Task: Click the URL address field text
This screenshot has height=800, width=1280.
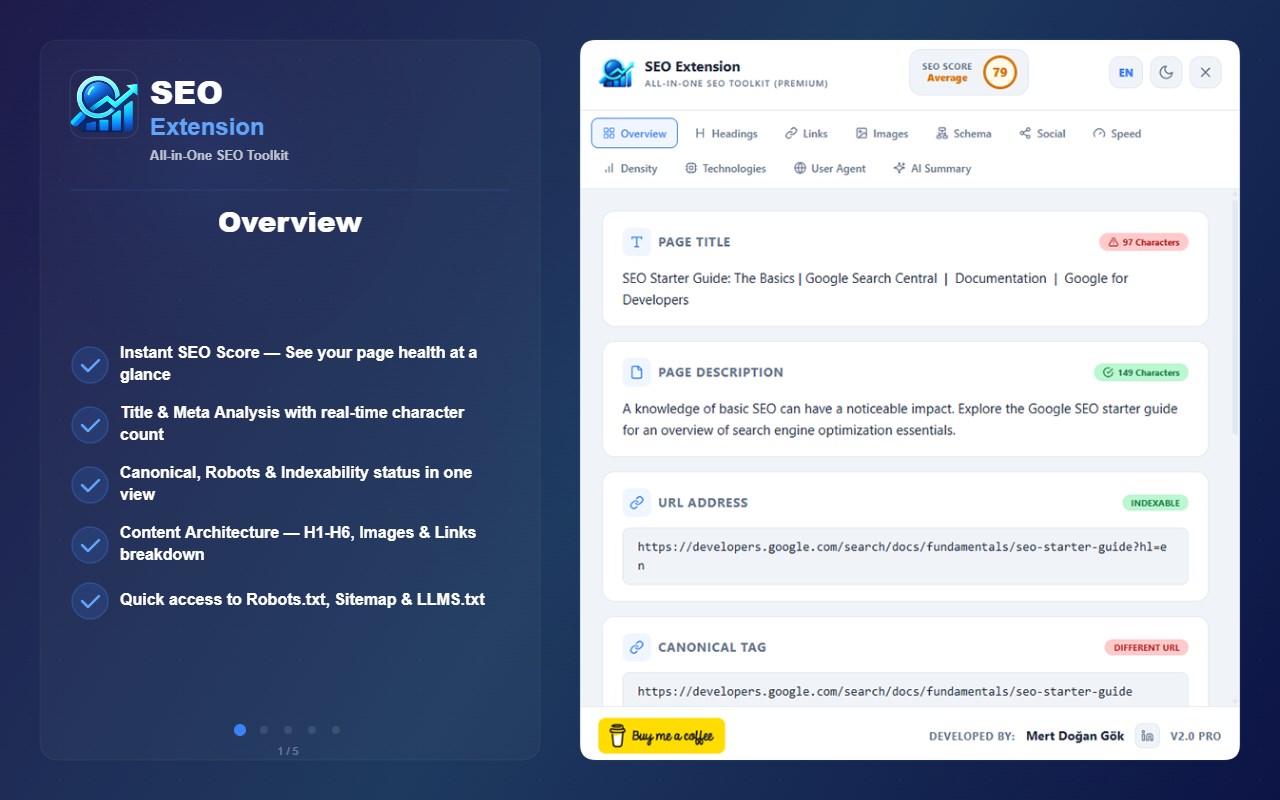Action: [x=905, y=556]
